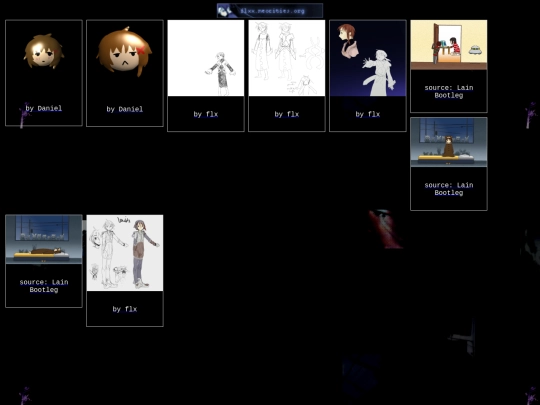The height and width of the screenshot is (405, 540).
Task: View the colored two-character design sheet by flx
Action: click(125, 253)
